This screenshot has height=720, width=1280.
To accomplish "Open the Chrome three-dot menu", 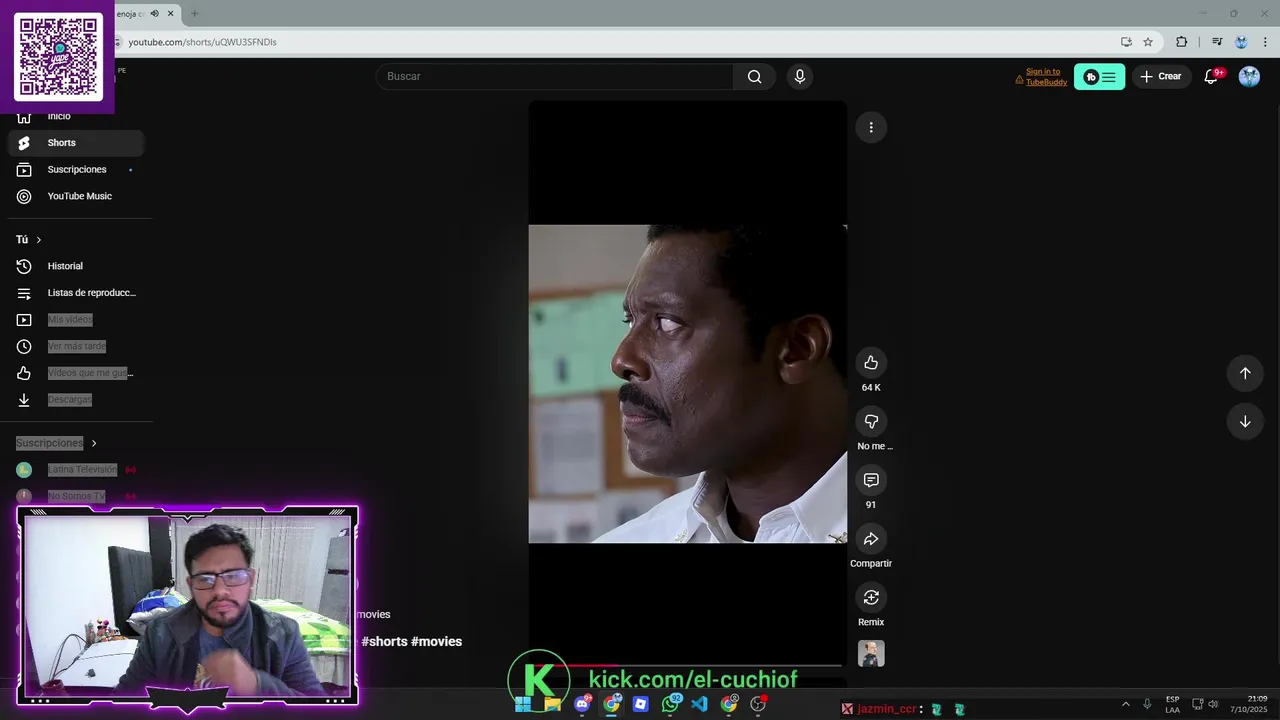I will point(1265,42).
